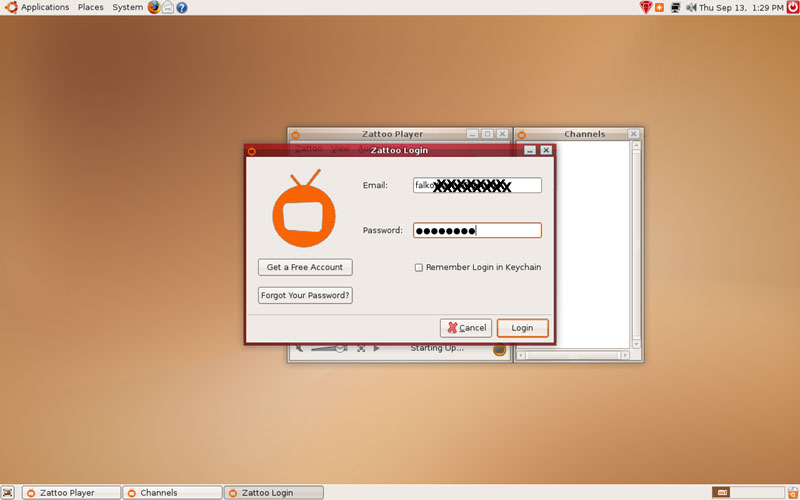
Task: Click the red X icon on Cancel button
Action: 452,328
